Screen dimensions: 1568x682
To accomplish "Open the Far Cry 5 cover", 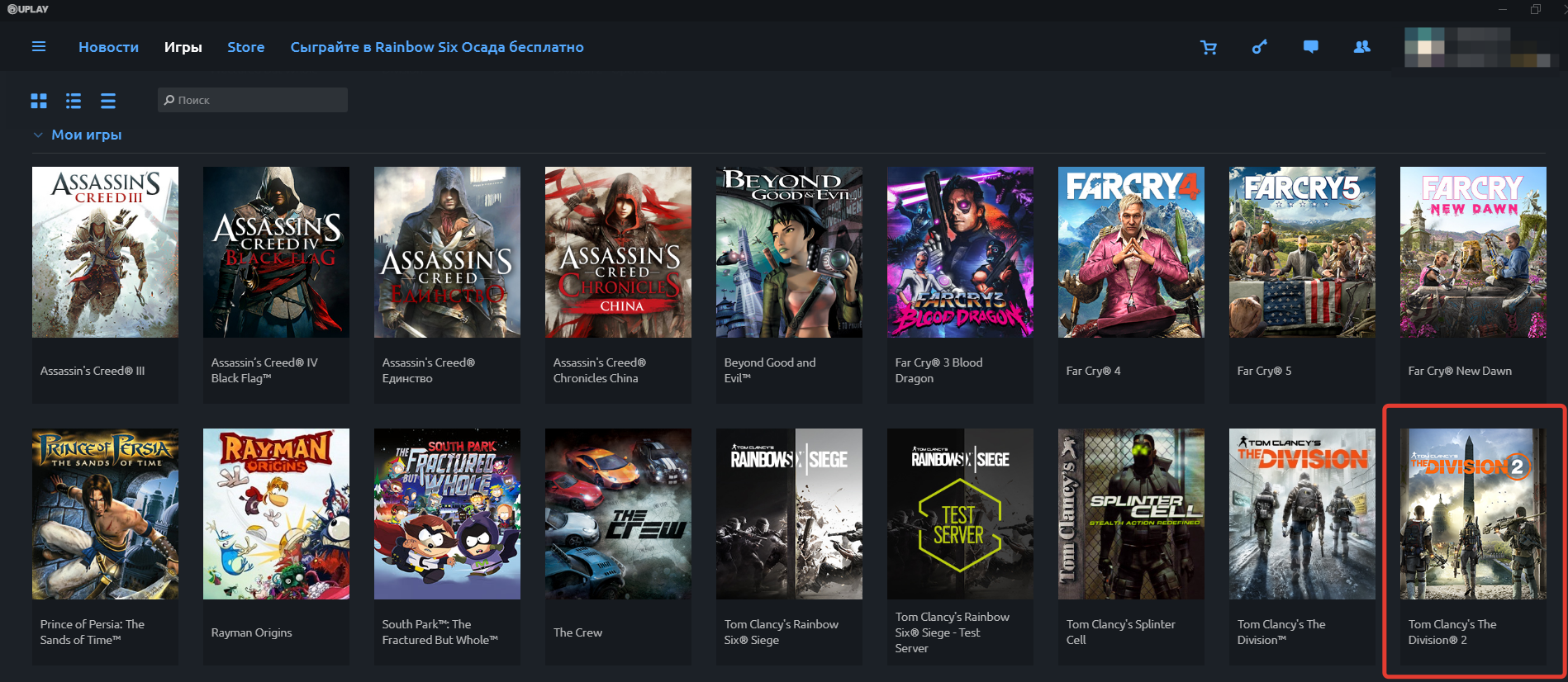I will pyautogui.click(x=1302, y=252).
